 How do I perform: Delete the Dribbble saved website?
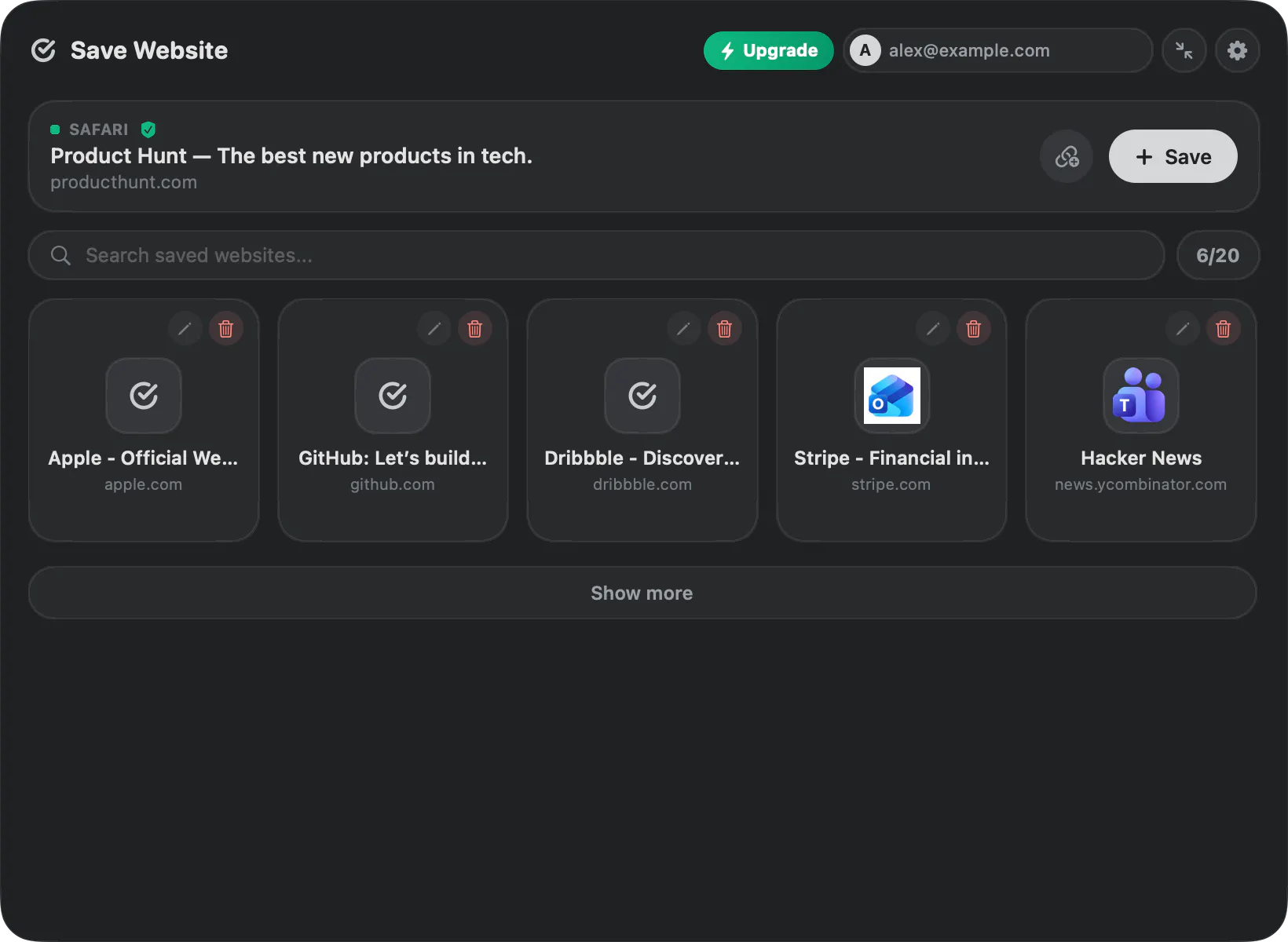(x=725, y=328)
